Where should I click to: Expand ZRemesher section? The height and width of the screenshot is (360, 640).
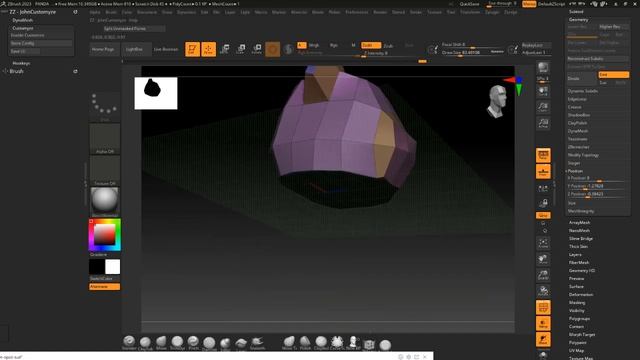[578, 147]
